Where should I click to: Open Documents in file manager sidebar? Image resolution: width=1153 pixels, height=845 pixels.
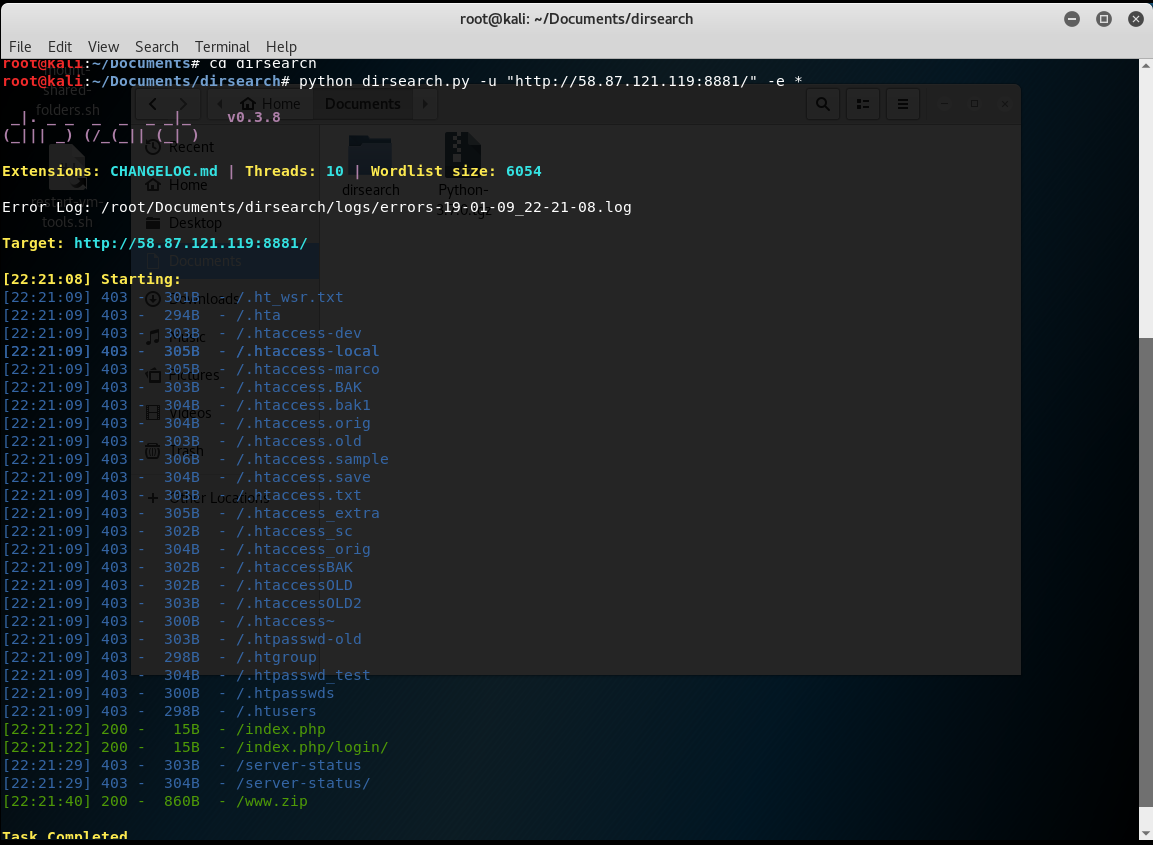click(225, 261)
